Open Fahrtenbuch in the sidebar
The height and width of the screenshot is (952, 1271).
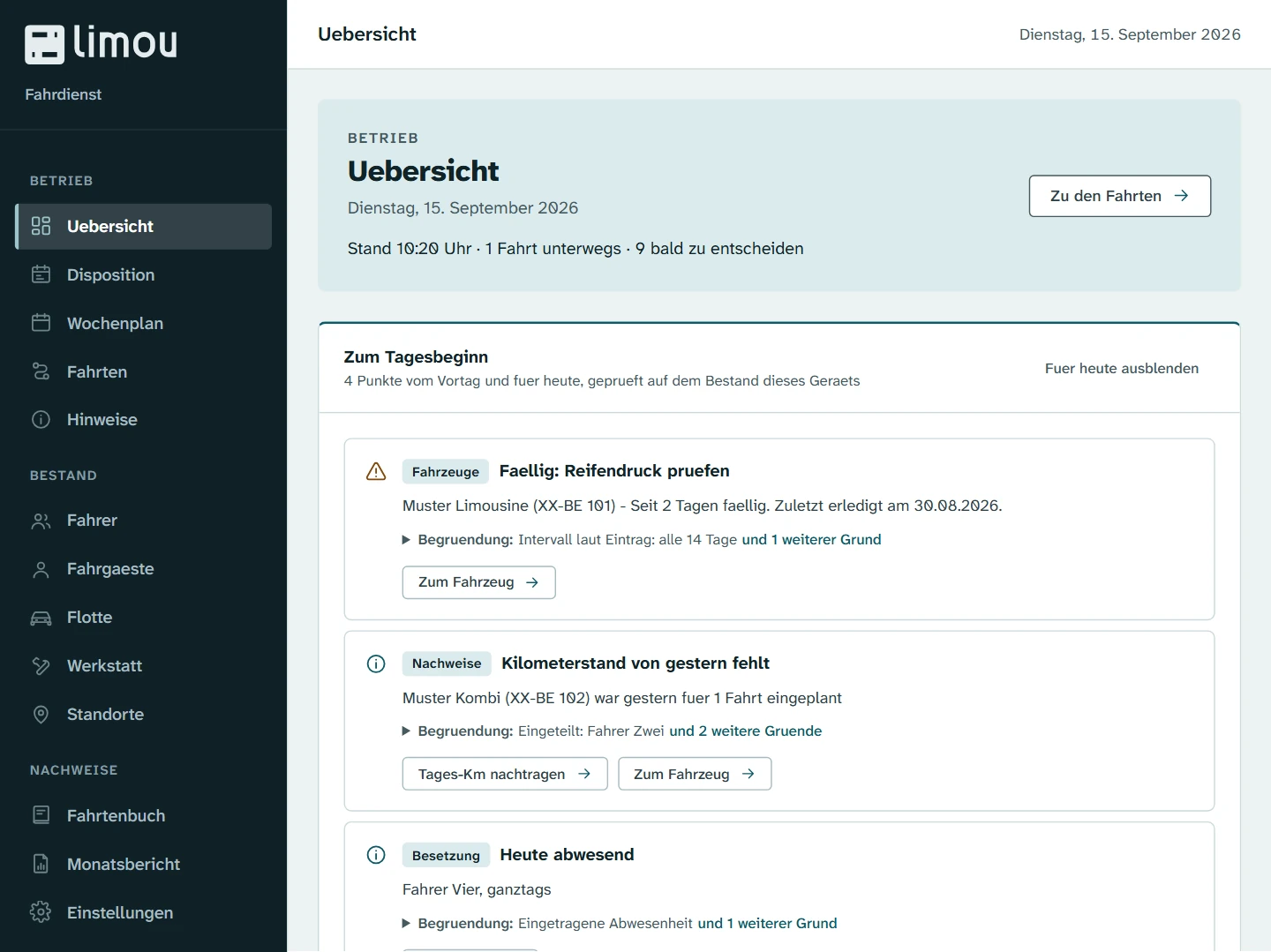tap(143, 815)
